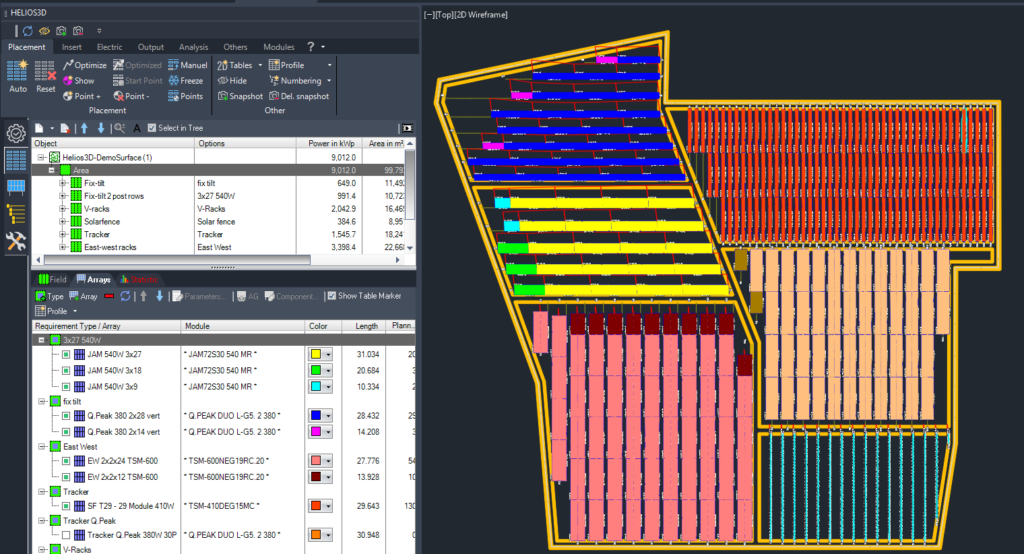Add a point with Point +

point(82,96)
